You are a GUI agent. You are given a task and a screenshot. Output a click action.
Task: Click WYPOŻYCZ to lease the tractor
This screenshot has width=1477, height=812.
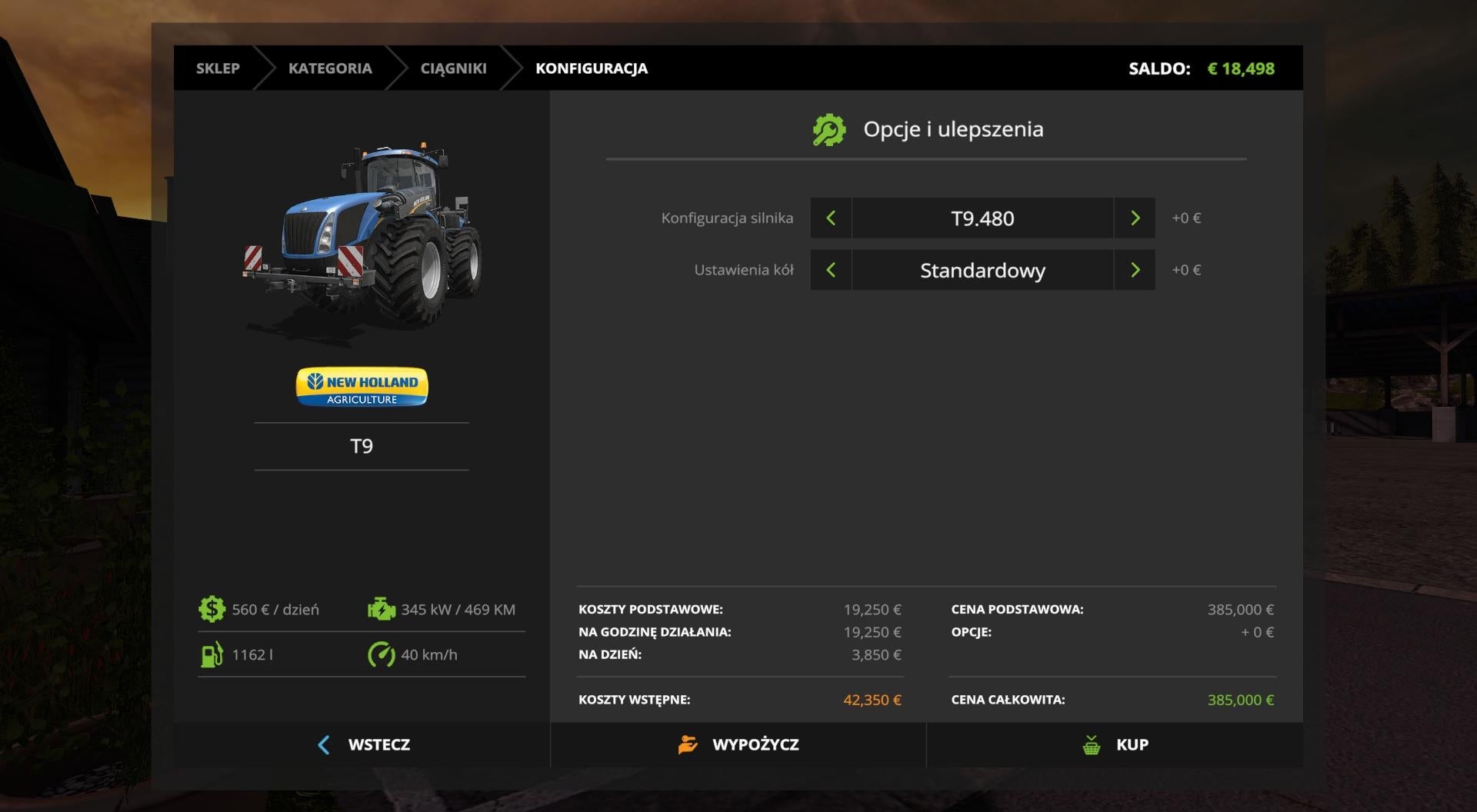(738, 744)
